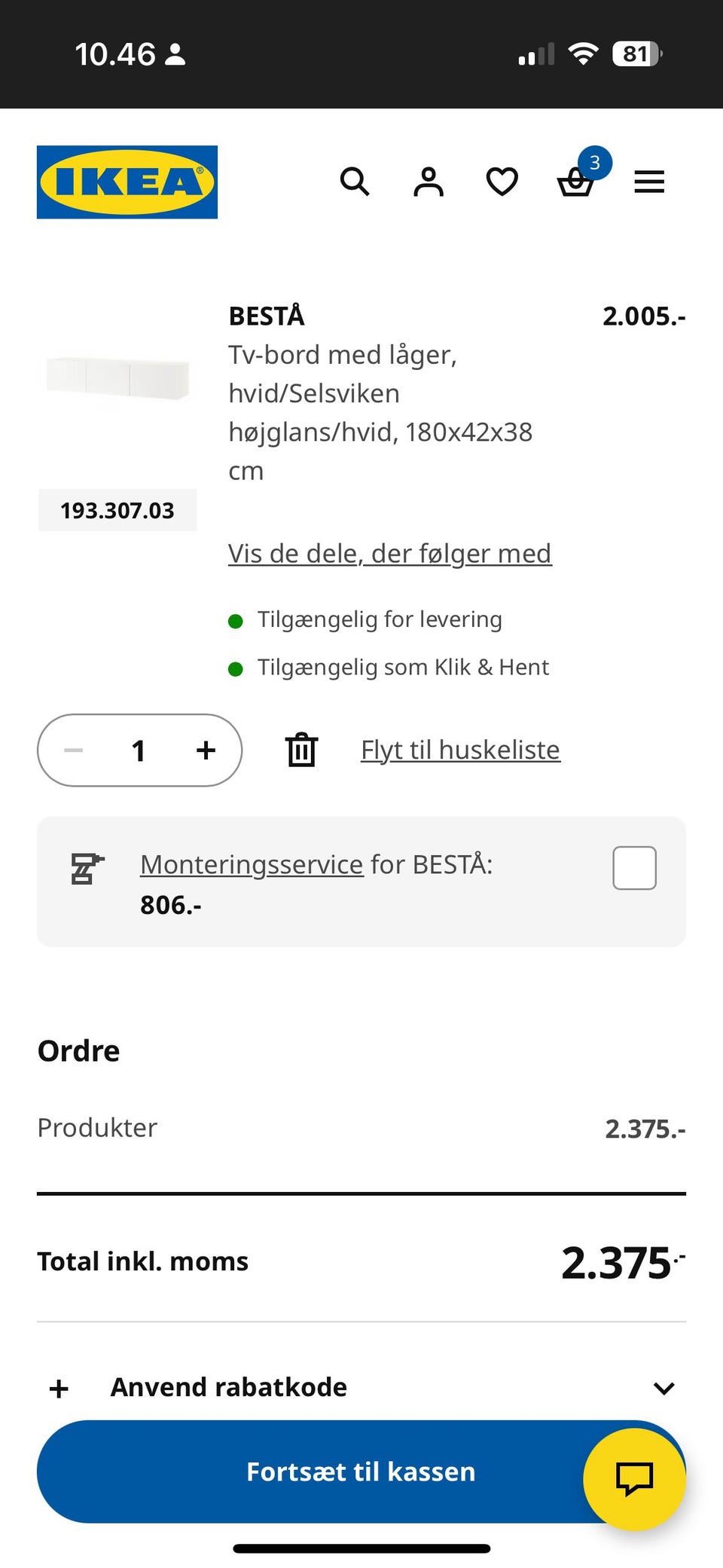
Task: Increase BESTÅ quantity with plus button
Action: 206,750
